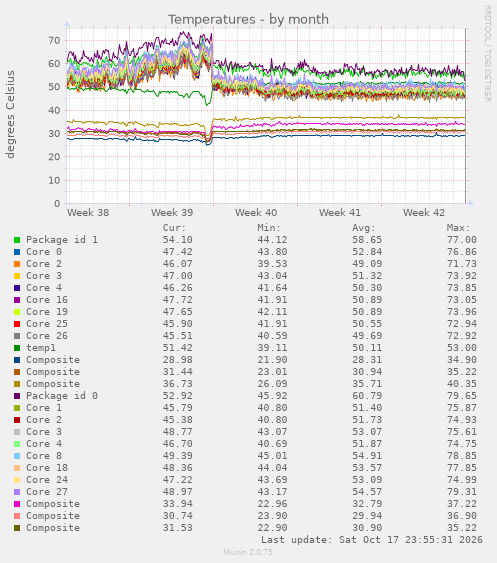Click the 'temp1' legend label
Image resolution: width=497 pixels, height=563 pixels.
click(41, 348)
